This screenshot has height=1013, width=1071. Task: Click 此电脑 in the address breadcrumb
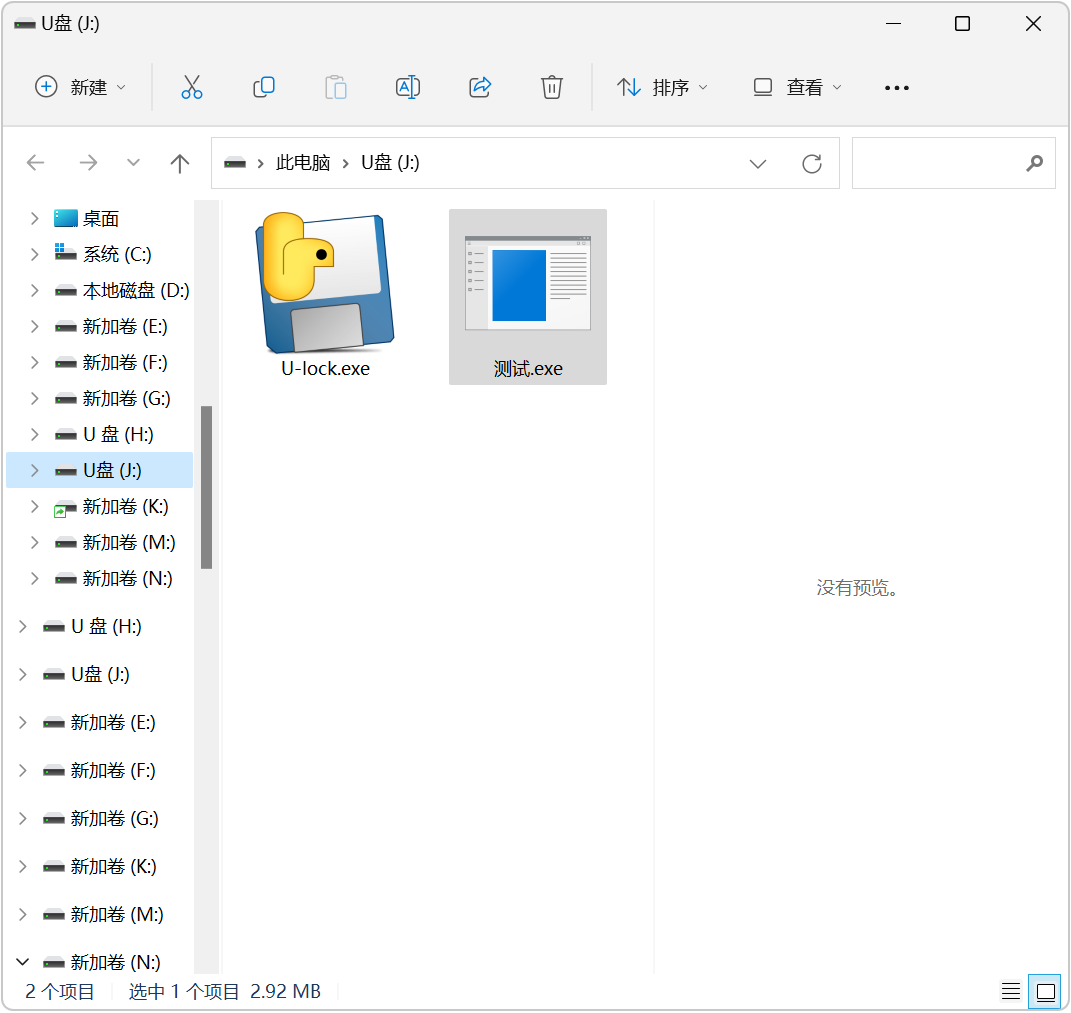[303, 163]
